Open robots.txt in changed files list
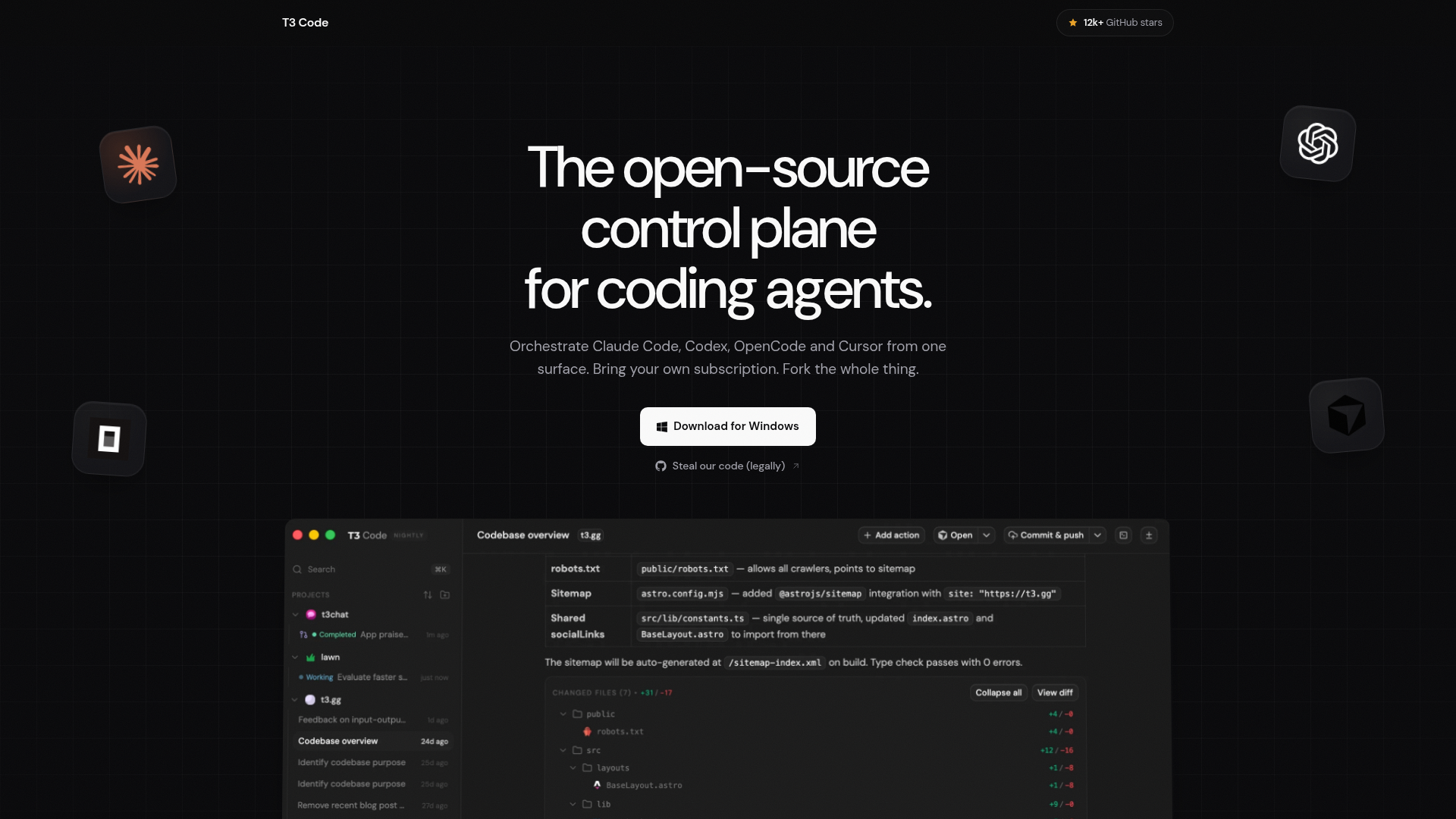Viewport: 1456px width, 819px height. [x=620, y=732]
